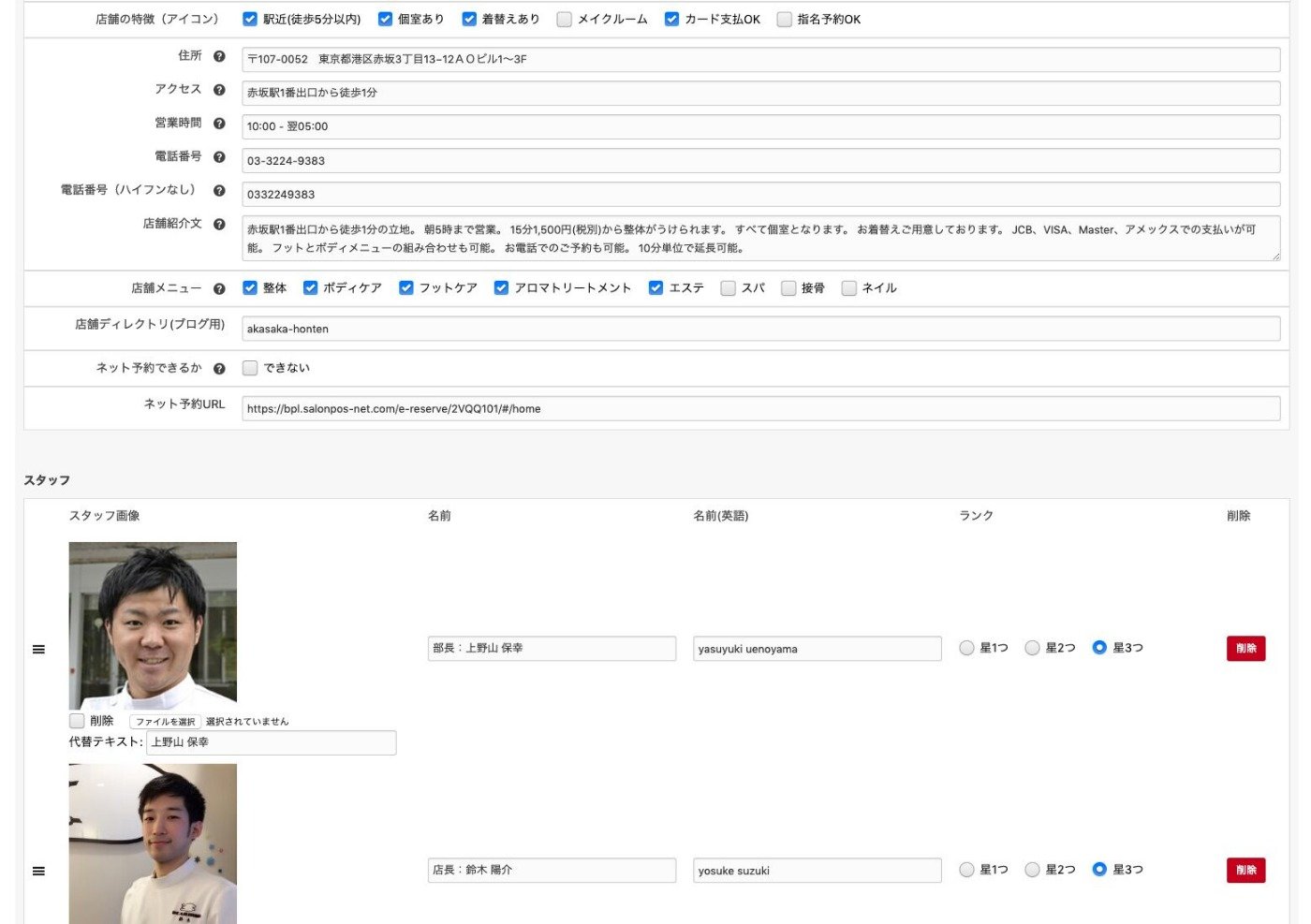Select 星1つ rank for 上野山 保幸
Viewport: 1311px width, 924px height.
pyautogui.click(x=966, y=648)
